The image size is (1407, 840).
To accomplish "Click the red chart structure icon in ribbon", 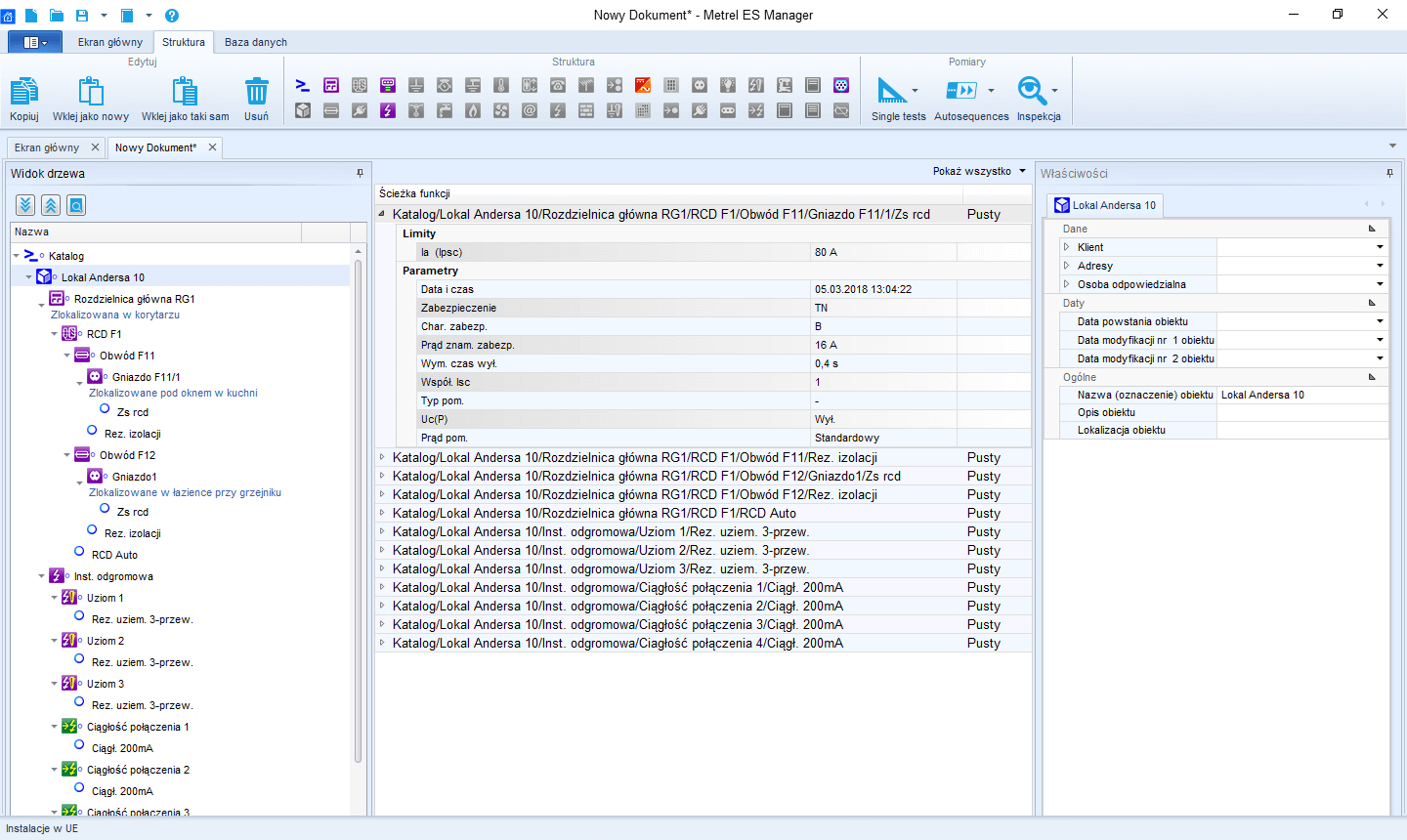I will (x=643, y=85).
